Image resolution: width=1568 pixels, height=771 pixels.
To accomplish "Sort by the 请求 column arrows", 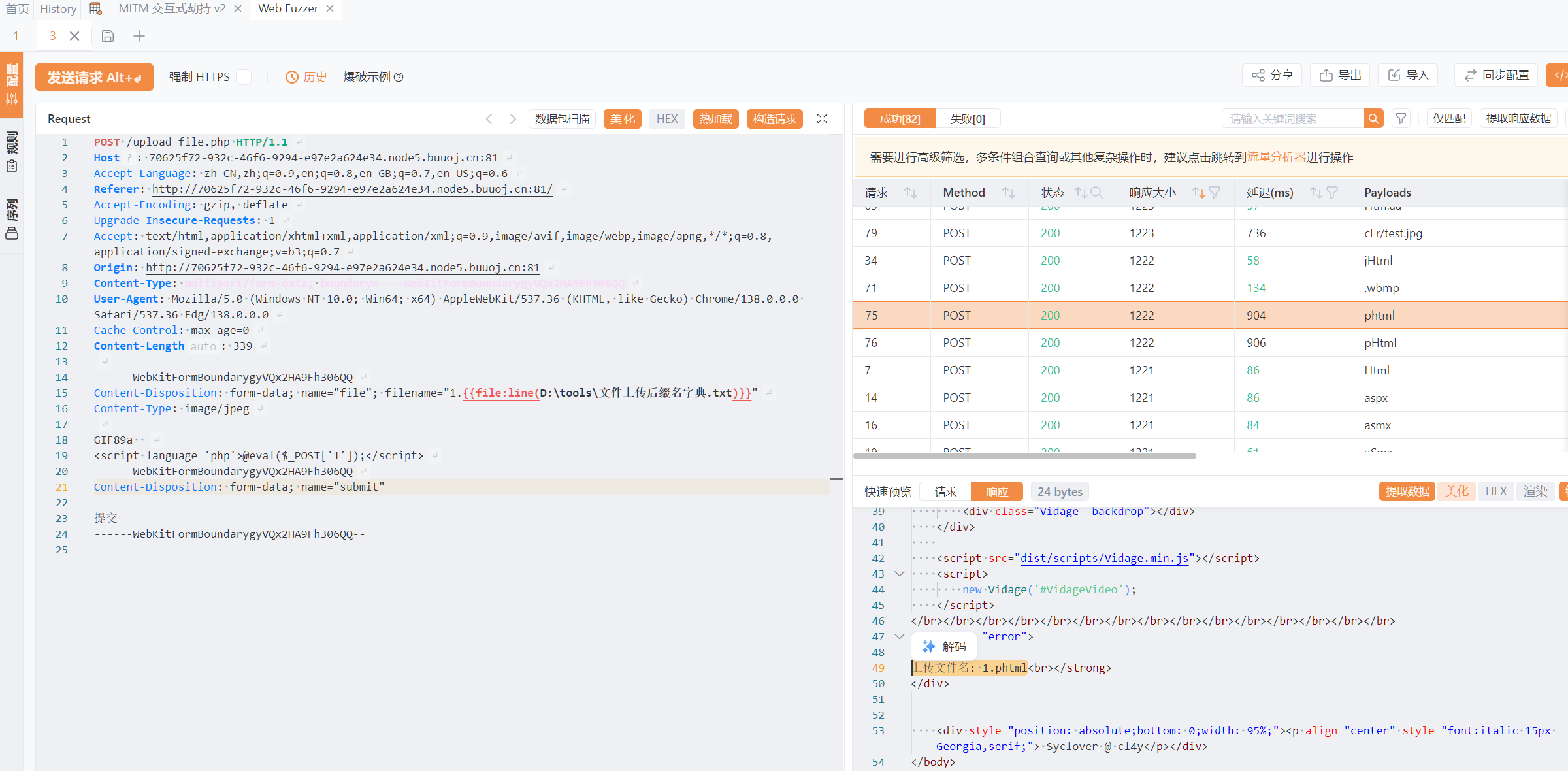I will pyautogui.click(x=911, y=193).
